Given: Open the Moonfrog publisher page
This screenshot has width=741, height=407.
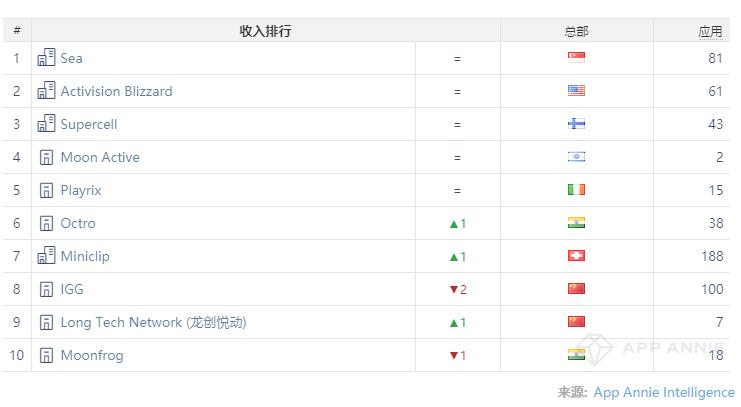Looking at the screenshot, I should click(x=92, y=355).
